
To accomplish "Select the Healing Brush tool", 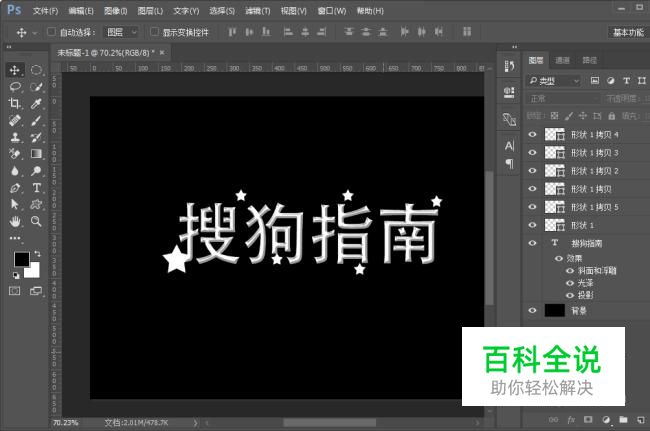I will click(x=15, y=120).
